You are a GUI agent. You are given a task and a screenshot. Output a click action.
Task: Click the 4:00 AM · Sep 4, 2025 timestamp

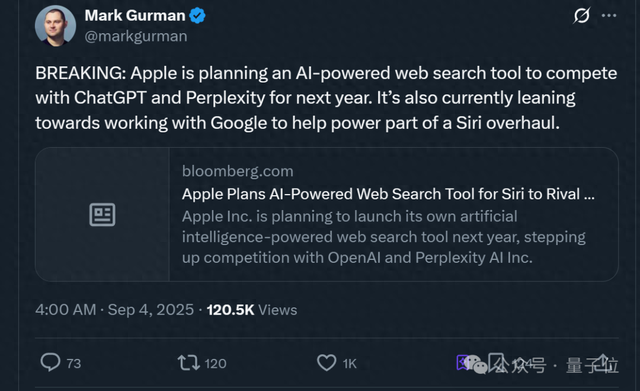click(x=115, y=310)
